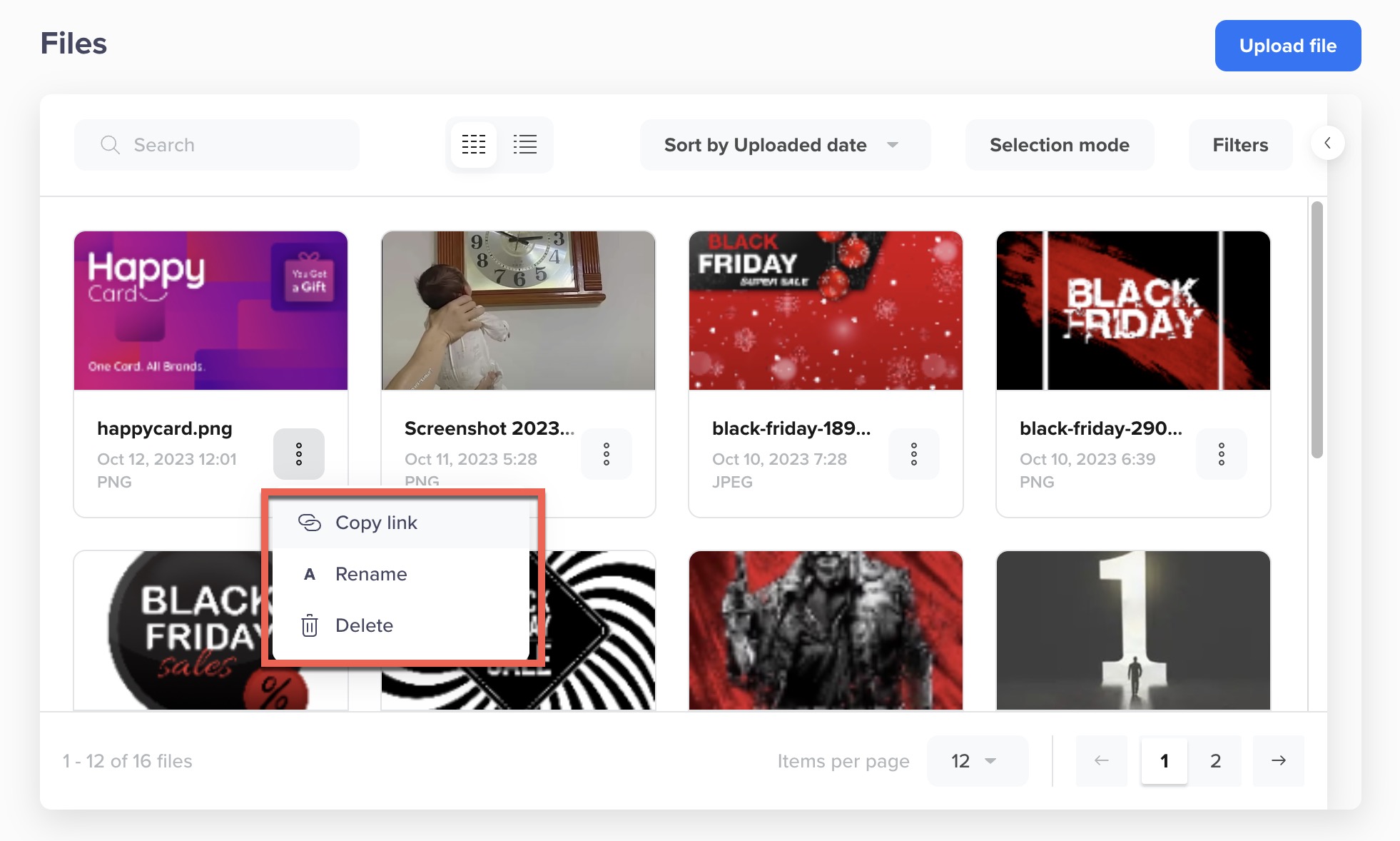Choose Rename from context menu
The width and height of the screenshot is (1400, 841).
(401, 574)
